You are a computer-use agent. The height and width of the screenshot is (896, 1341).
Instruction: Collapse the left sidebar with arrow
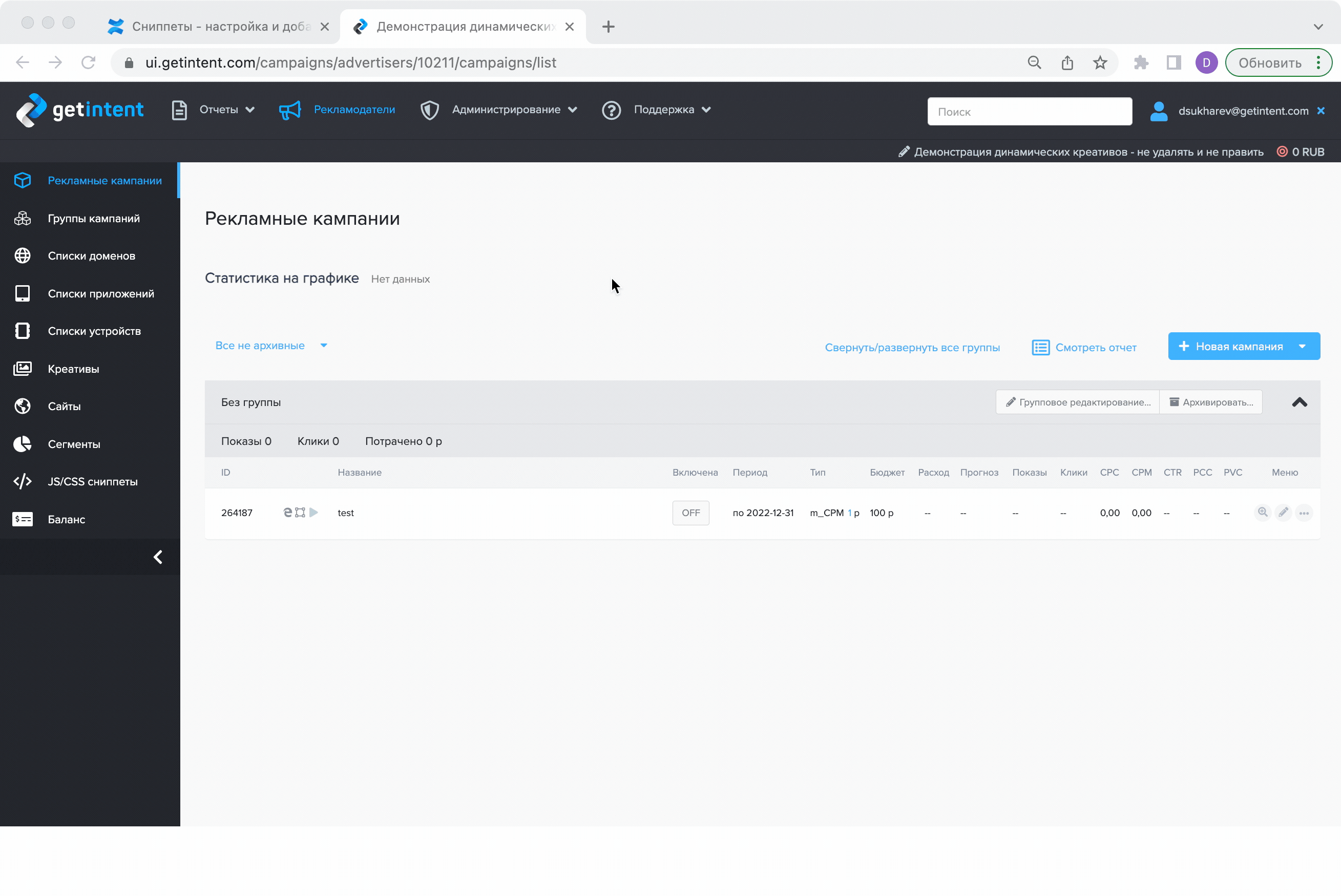tap(158, 557)
